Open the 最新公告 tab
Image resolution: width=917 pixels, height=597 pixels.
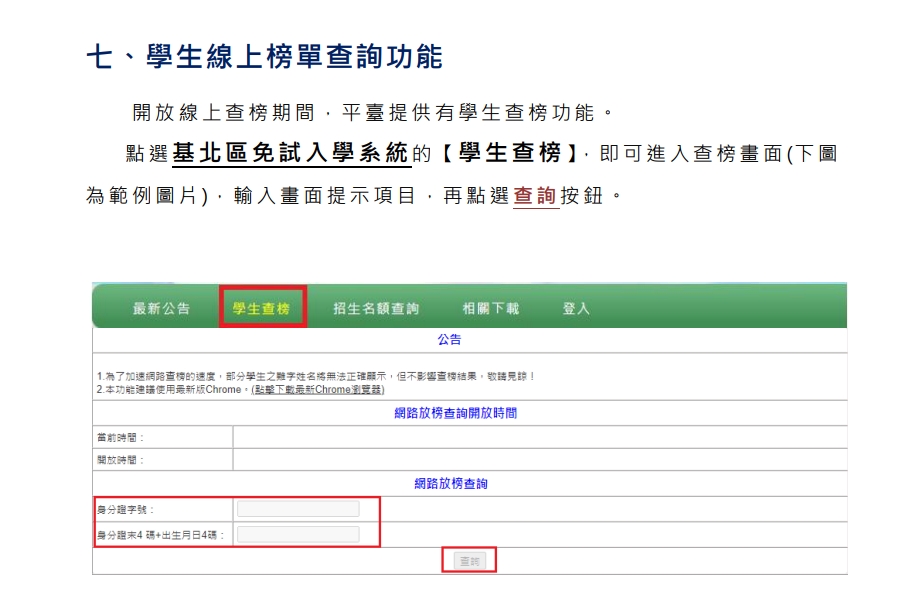(161, 308)
